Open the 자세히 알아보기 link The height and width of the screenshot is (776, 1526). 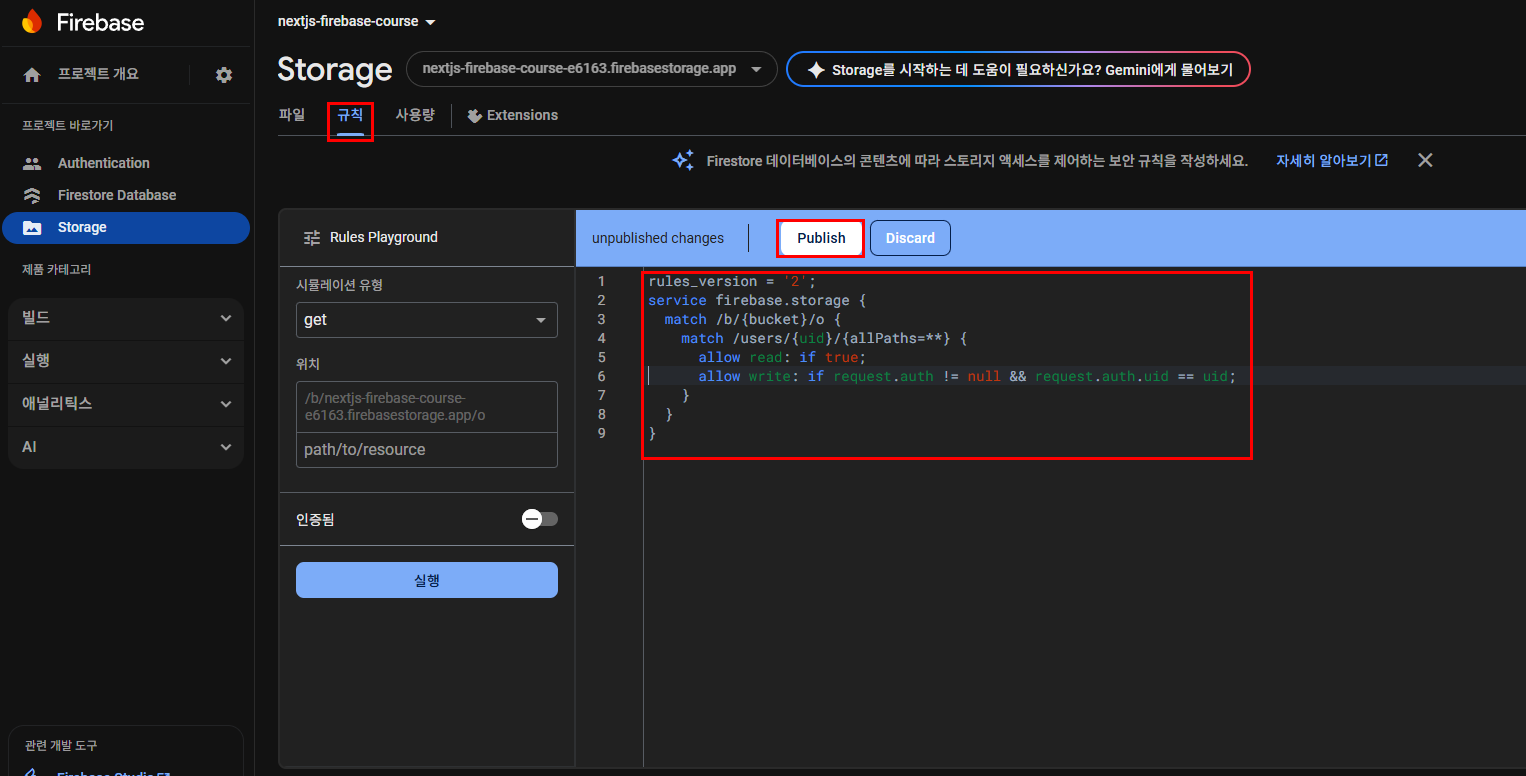point(1331,160)
